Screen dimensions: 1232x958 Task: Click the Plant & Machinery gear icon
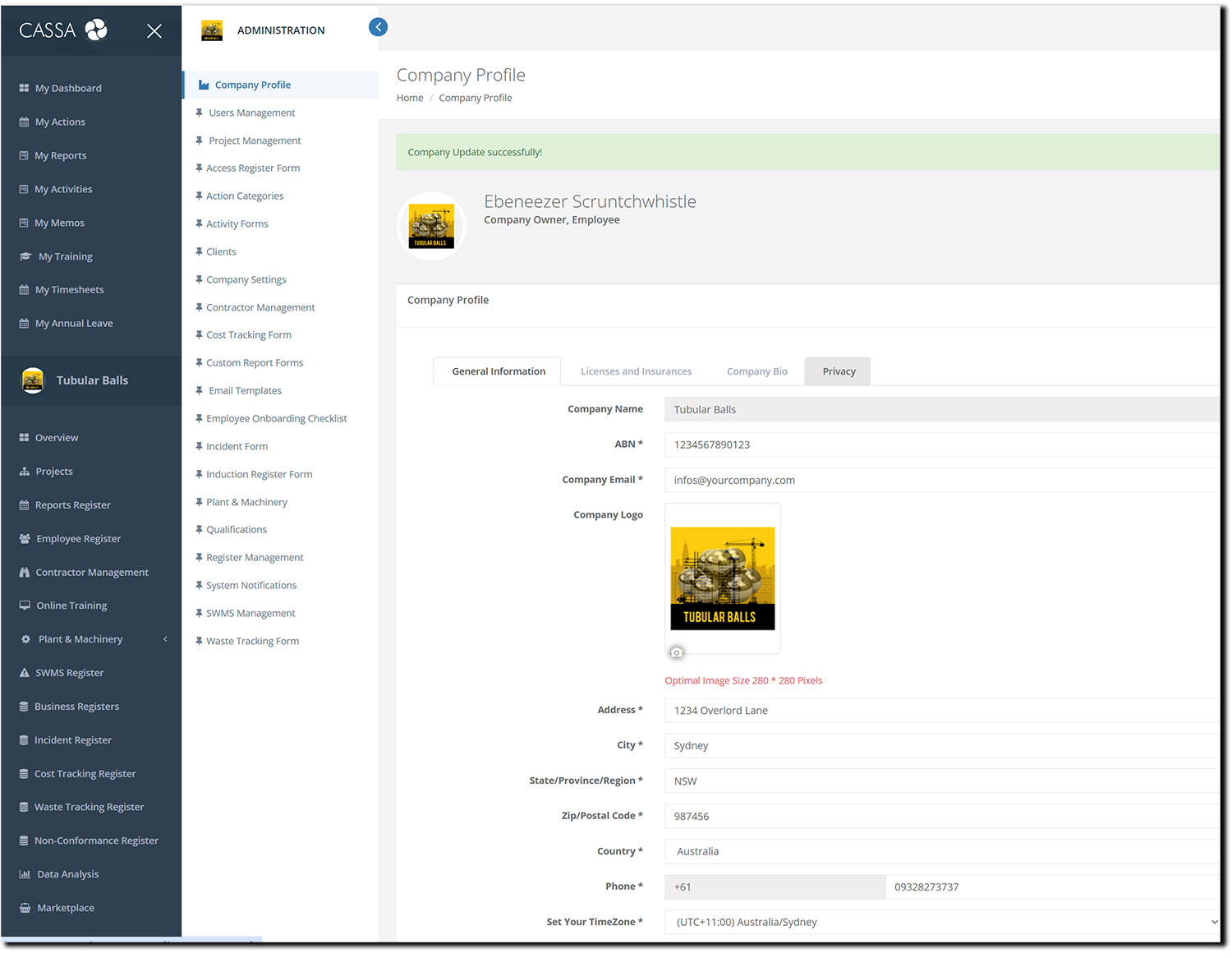click(x=25, y=639)
